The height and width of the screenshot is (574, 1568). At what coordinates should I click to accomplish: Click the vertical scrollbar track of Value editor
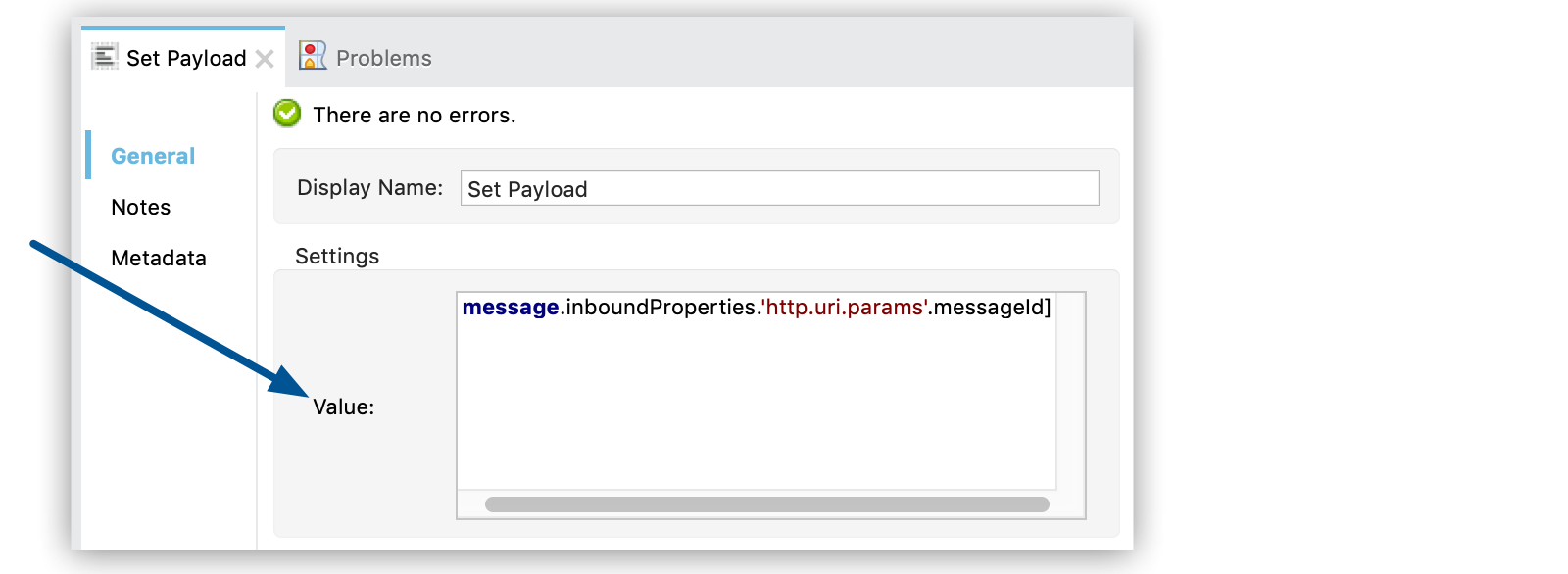[1070, 392]
